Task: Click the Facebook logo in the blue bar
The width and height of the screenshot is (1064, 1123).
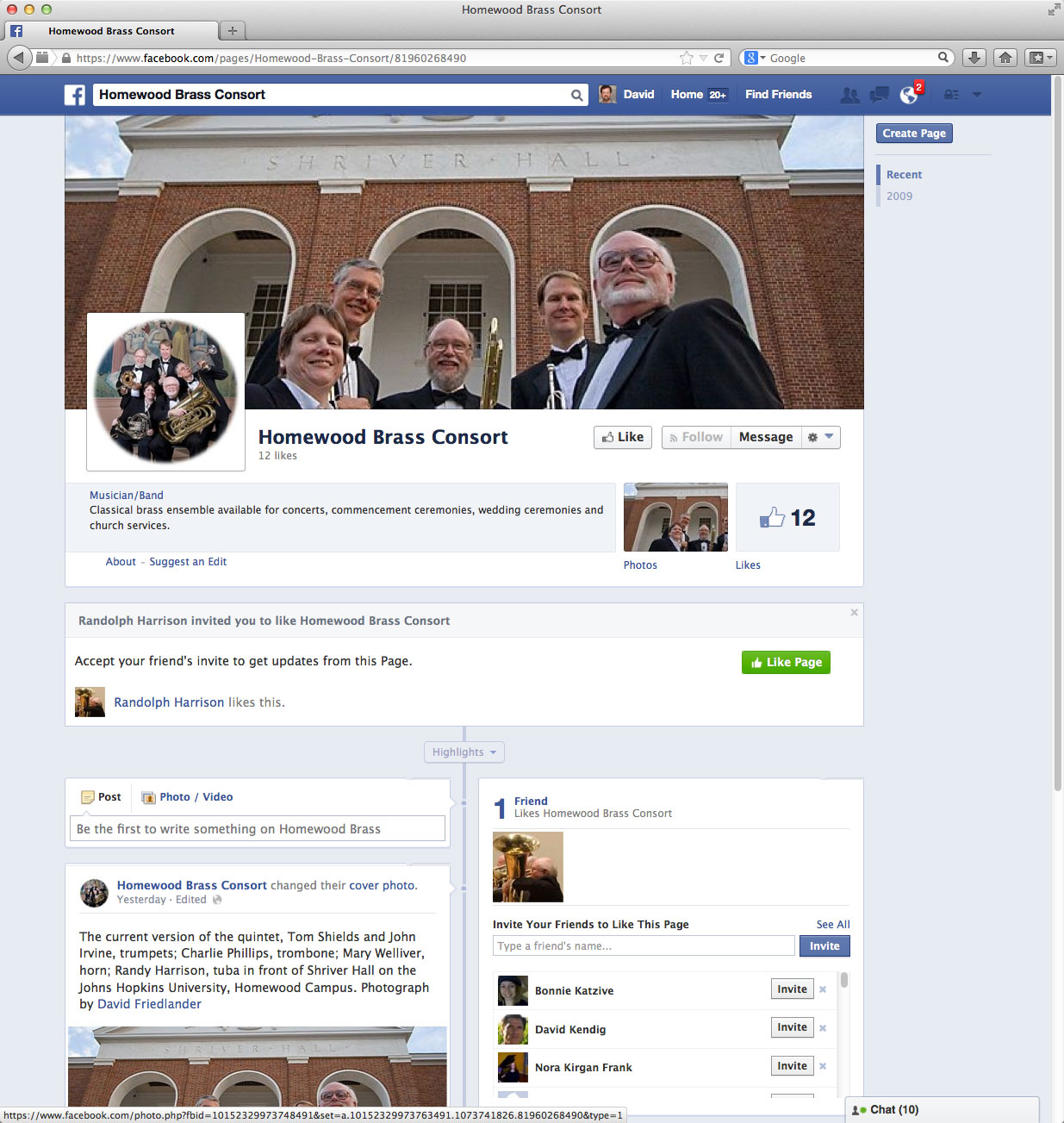Action: pos(75,95)
